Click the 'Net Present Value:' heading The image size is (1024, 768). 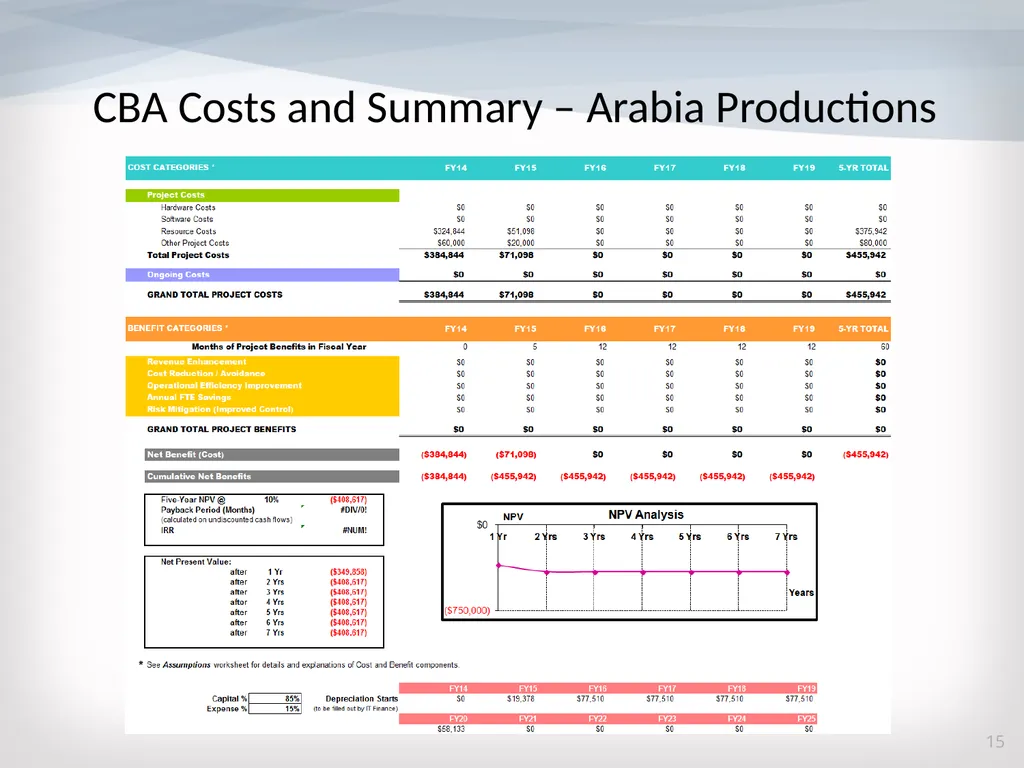tap(196, 562)
